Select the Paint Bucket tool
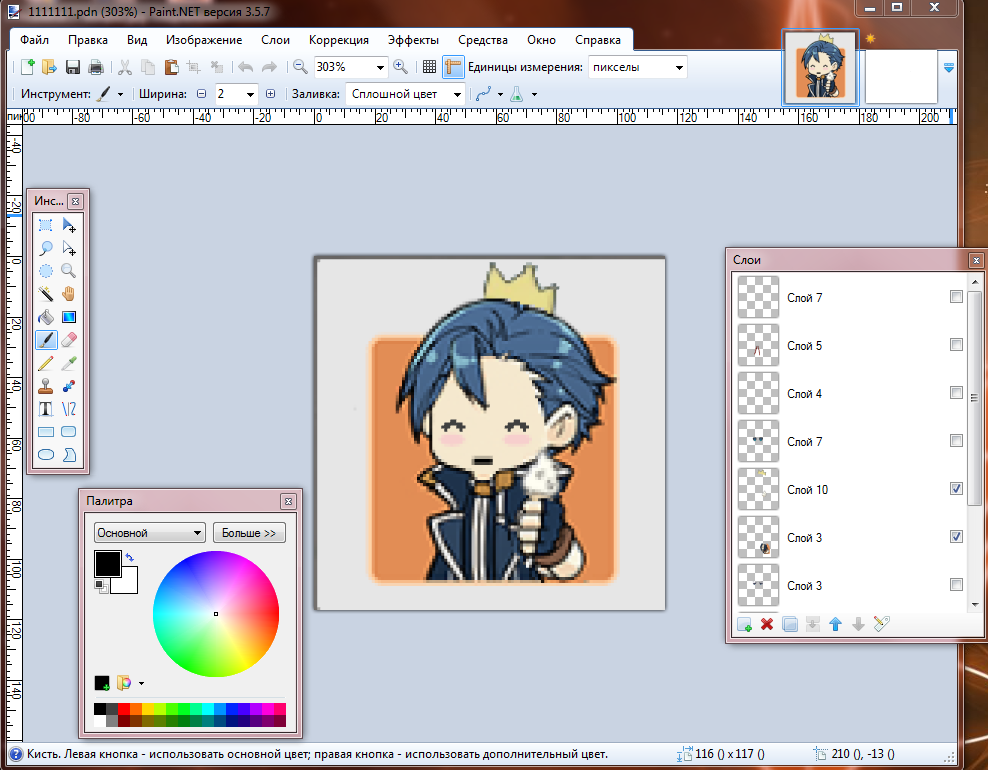The height and width of the screenshot is (770, 988). click(x=45, y=317)
